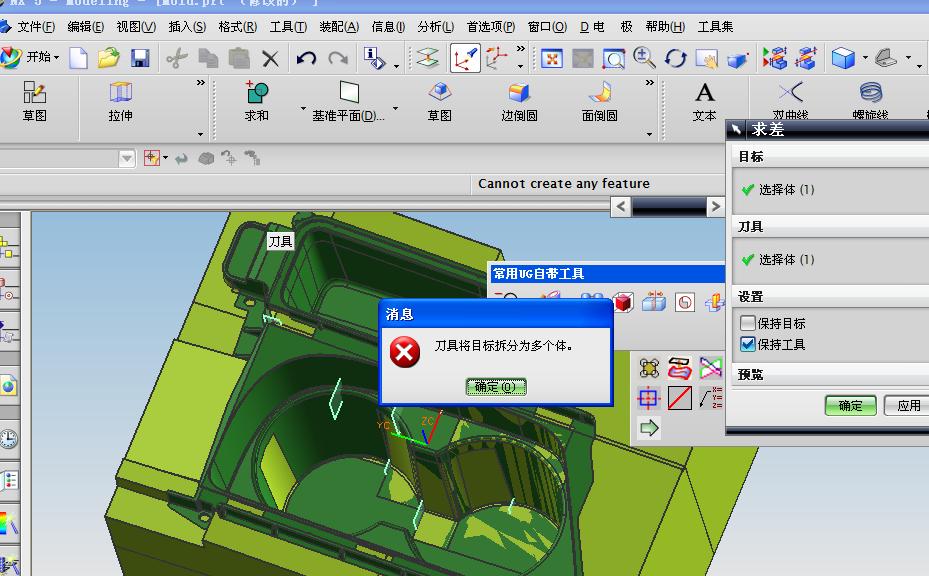Open the 视图(V) menu
This screenshot has height=576, width=929.
[136, 27]
